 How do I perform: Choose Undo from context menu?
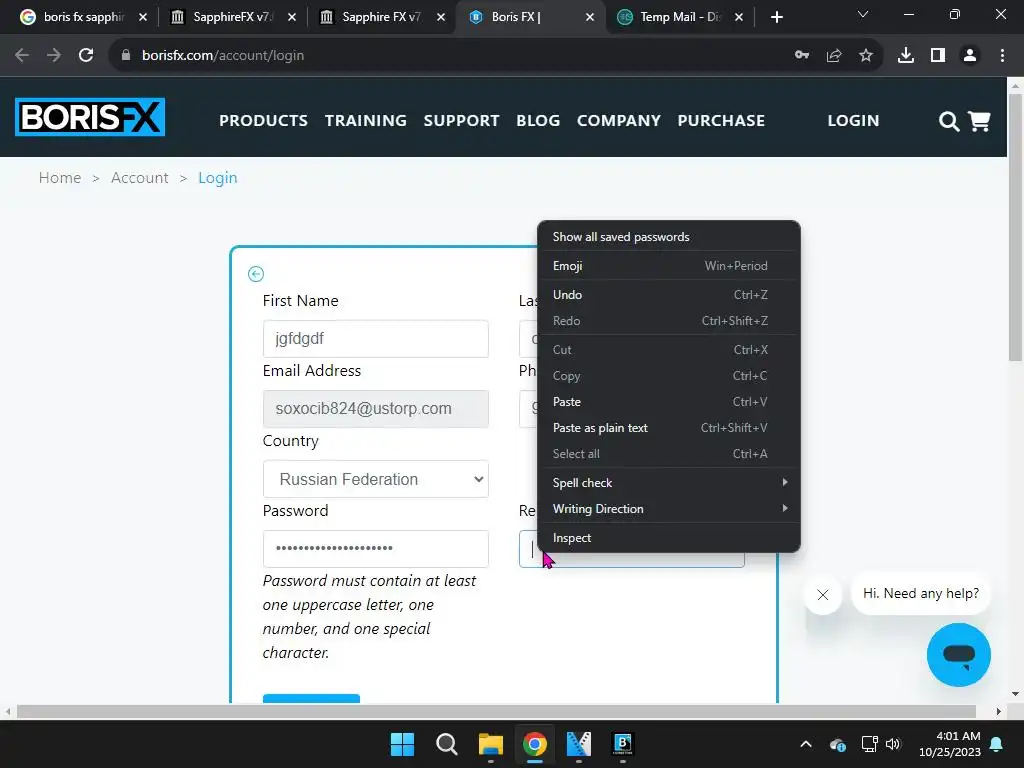pyautogui.click(x=669, y=295)
